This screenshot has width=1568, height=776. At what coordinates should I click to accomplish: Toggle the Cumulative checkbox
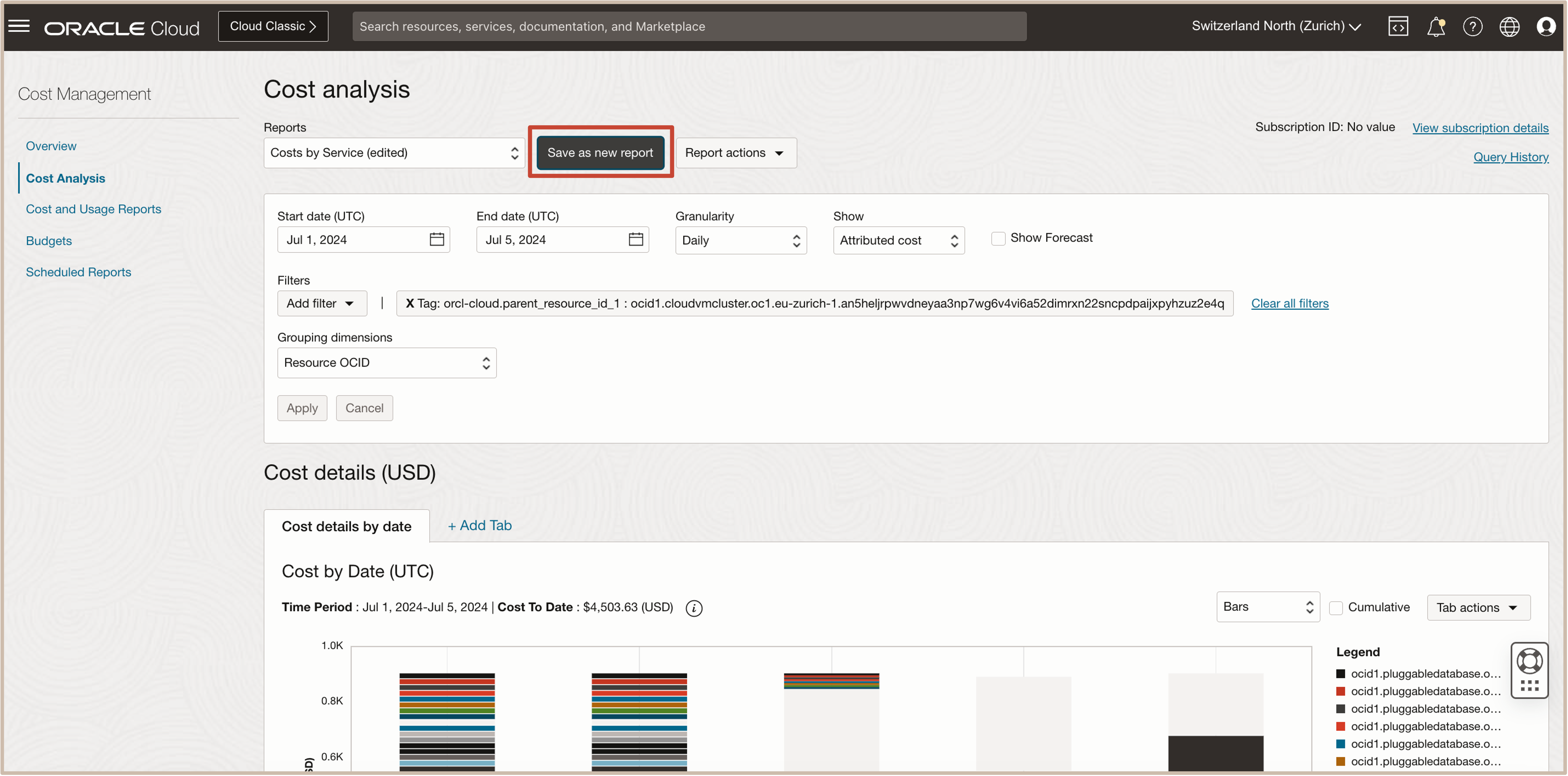coord(1335,608)
